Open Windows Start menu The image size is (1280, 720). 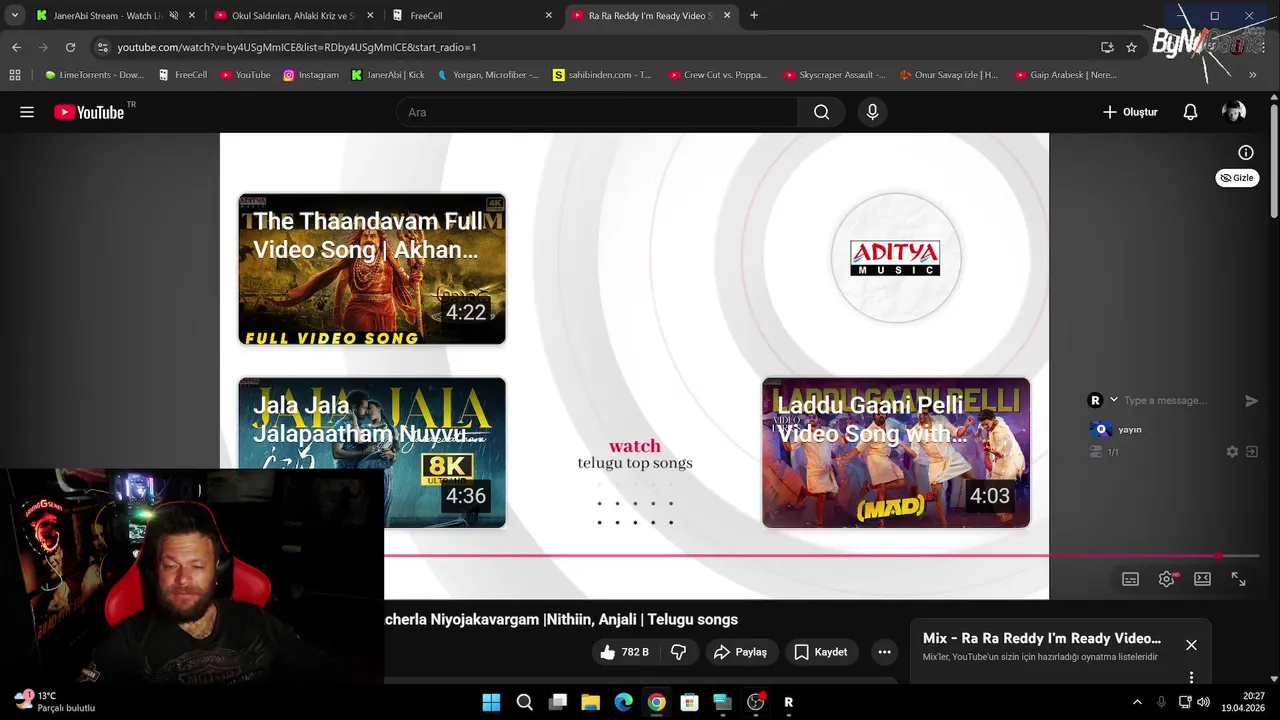[x=491, y=702]
